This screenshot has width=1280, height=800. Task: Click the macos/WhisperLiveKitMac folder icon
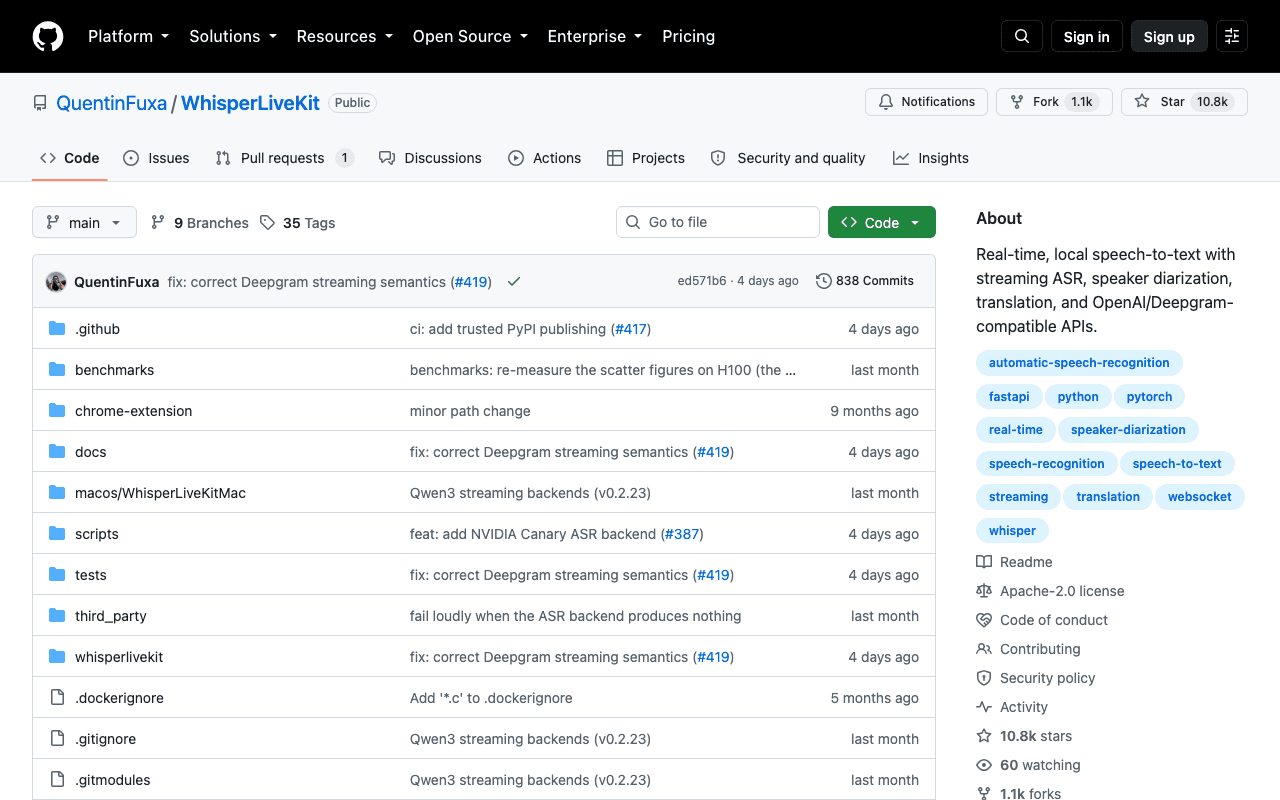click(57, 493)
